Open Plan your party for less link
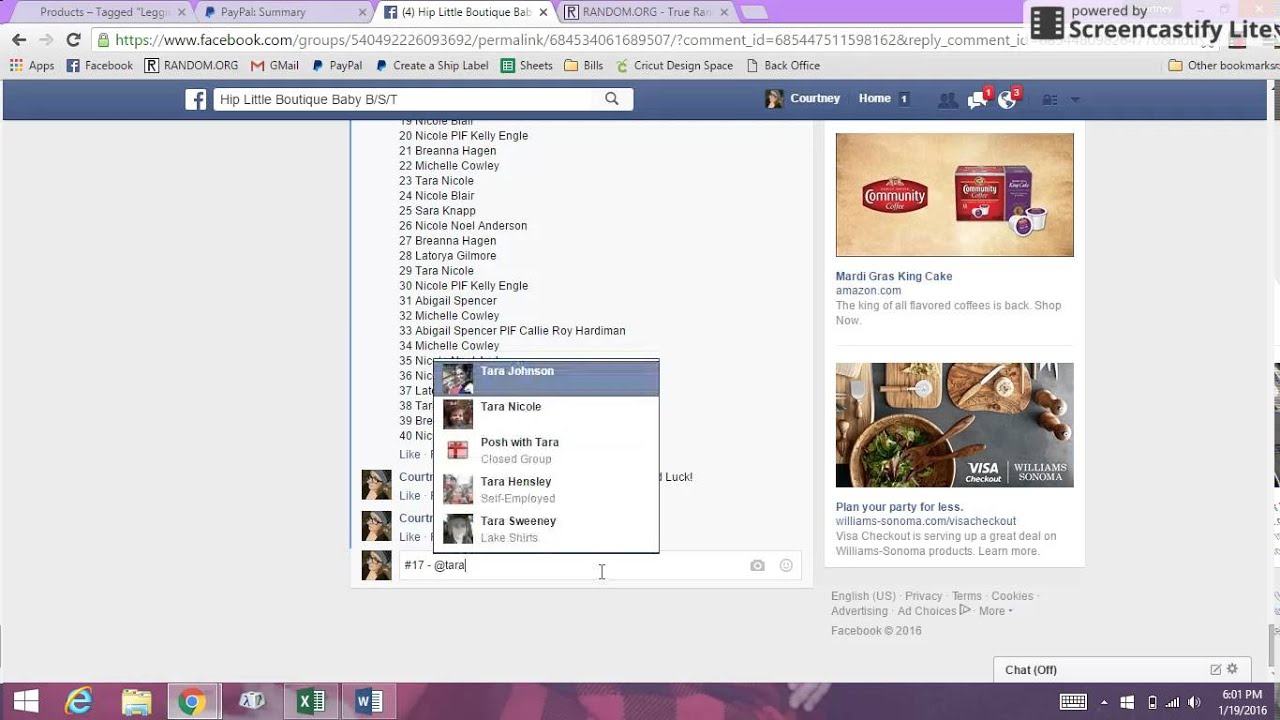 coord(899,507)
